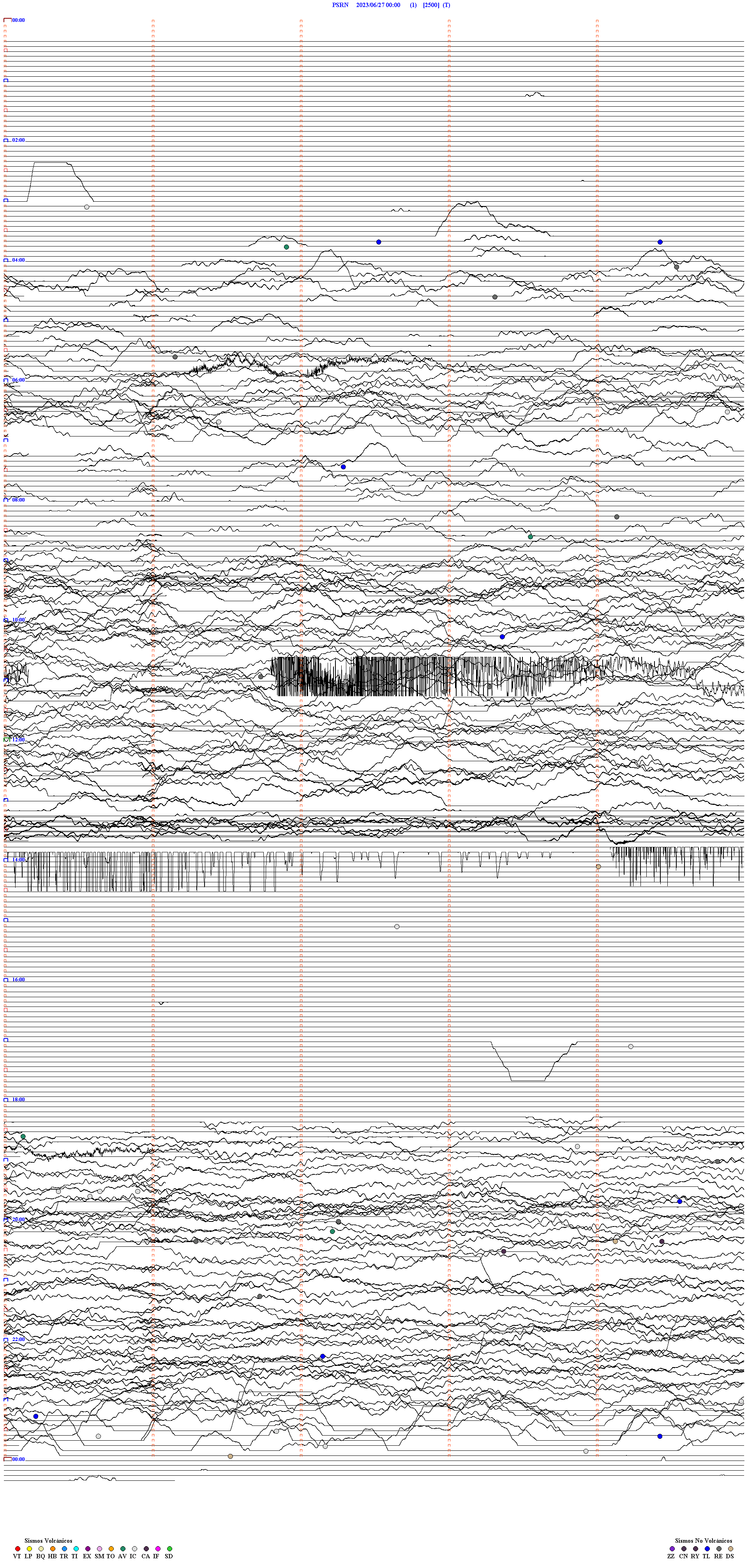Select the 06:00 time marker
This screenshot has width=748, height=1568.
[x=18, y=380]
